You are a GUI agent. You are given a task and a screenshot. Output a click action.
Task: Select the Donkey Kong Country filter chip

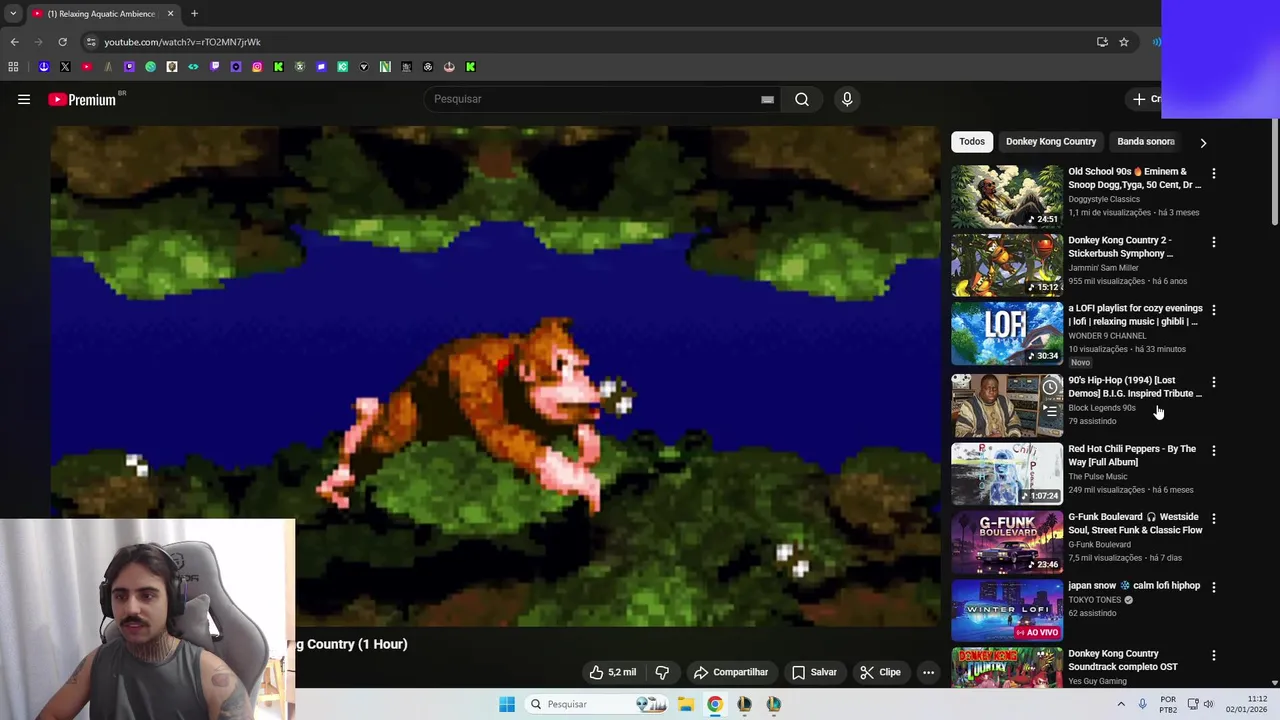pyautogui.click(x=1051, y=141)
